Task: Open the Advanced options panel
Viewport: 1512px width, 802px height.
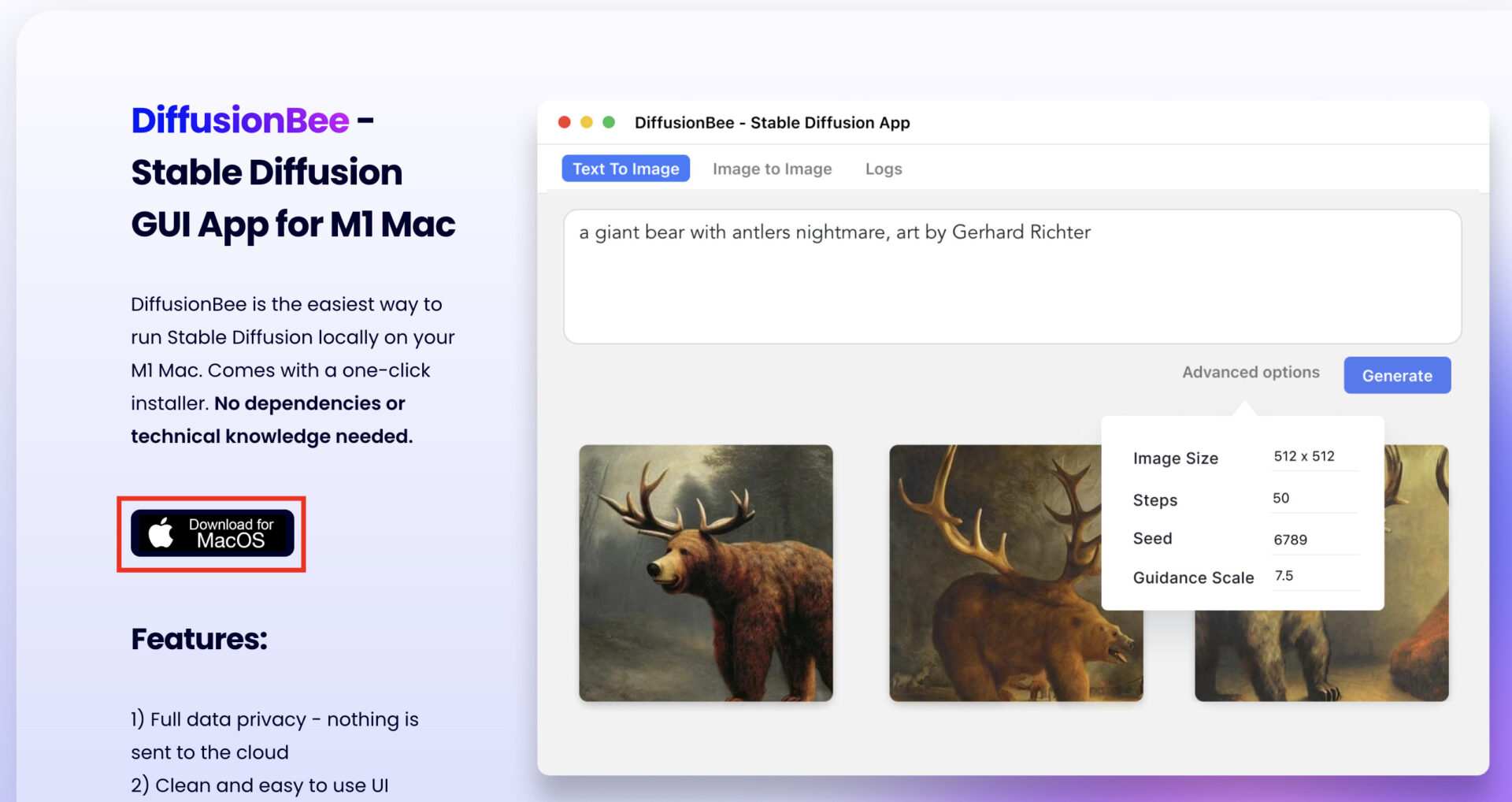Action: tap(1251, 372)
